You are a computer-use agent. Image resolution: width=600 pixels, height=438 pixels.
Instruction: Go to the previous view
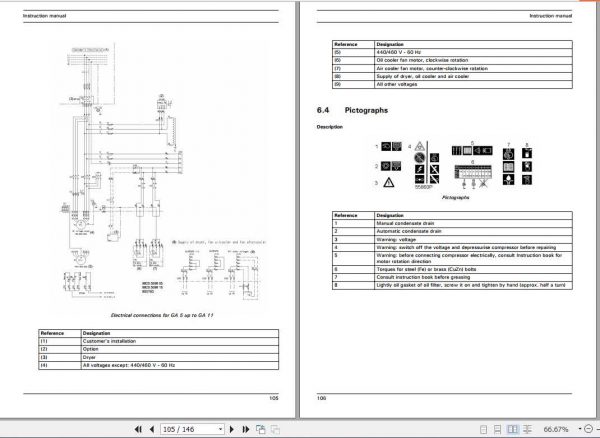(261, 429)
